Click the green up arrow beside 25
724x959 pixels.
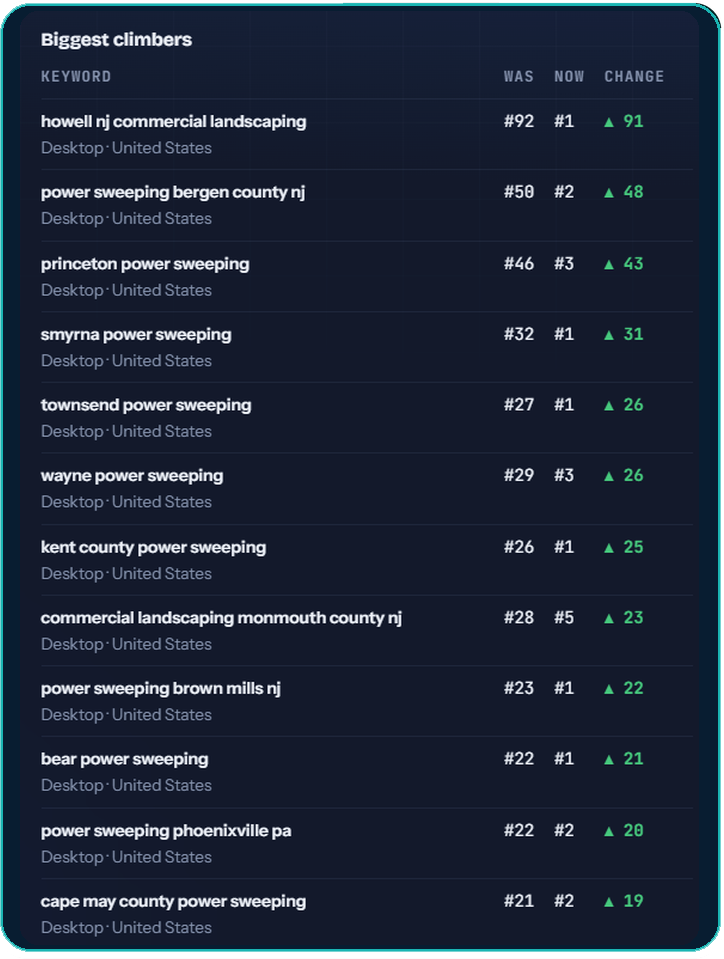608,547
